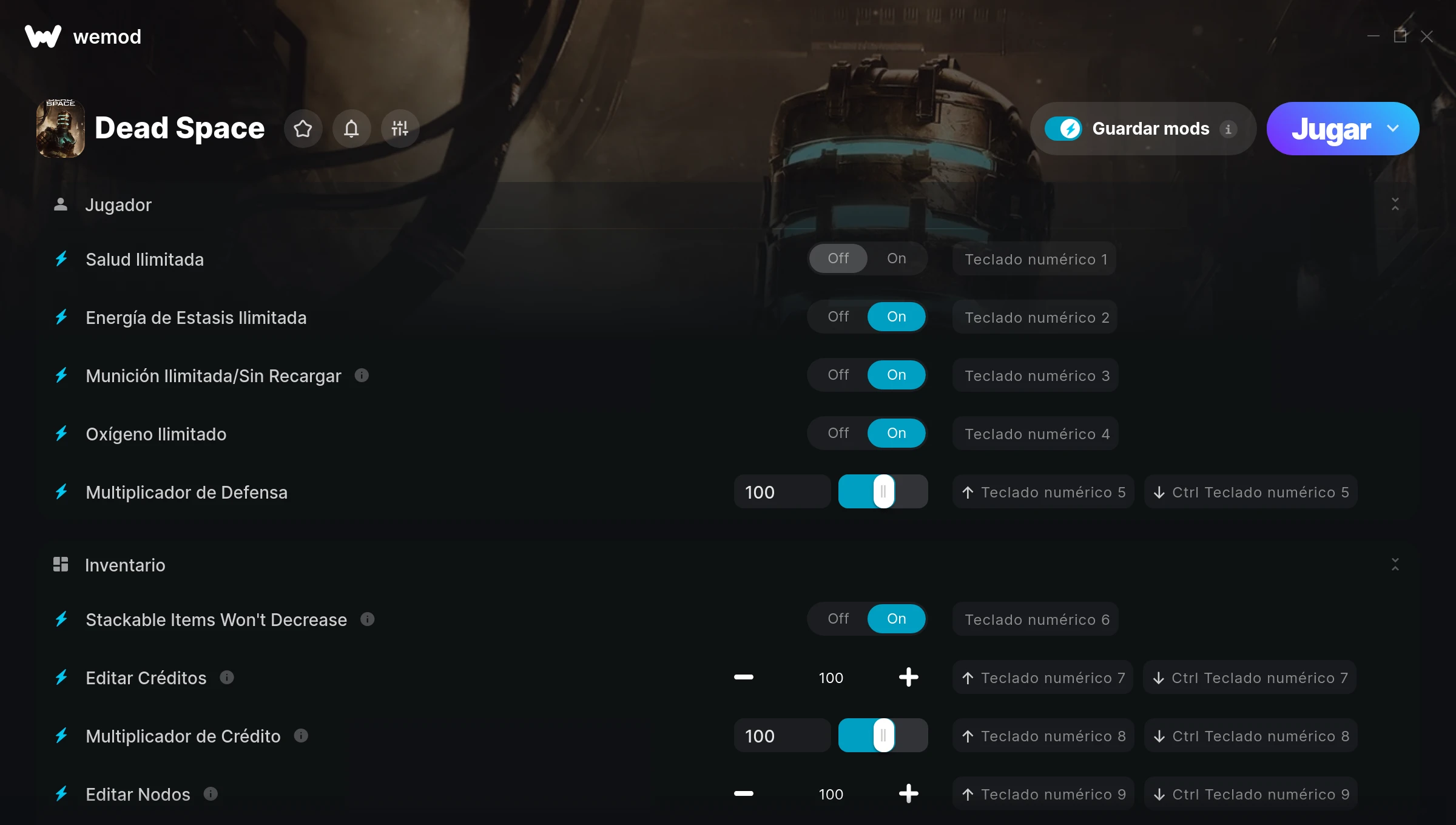
Task: Change hotkey Teclado numérico 2
Action: click(1036, 317)
